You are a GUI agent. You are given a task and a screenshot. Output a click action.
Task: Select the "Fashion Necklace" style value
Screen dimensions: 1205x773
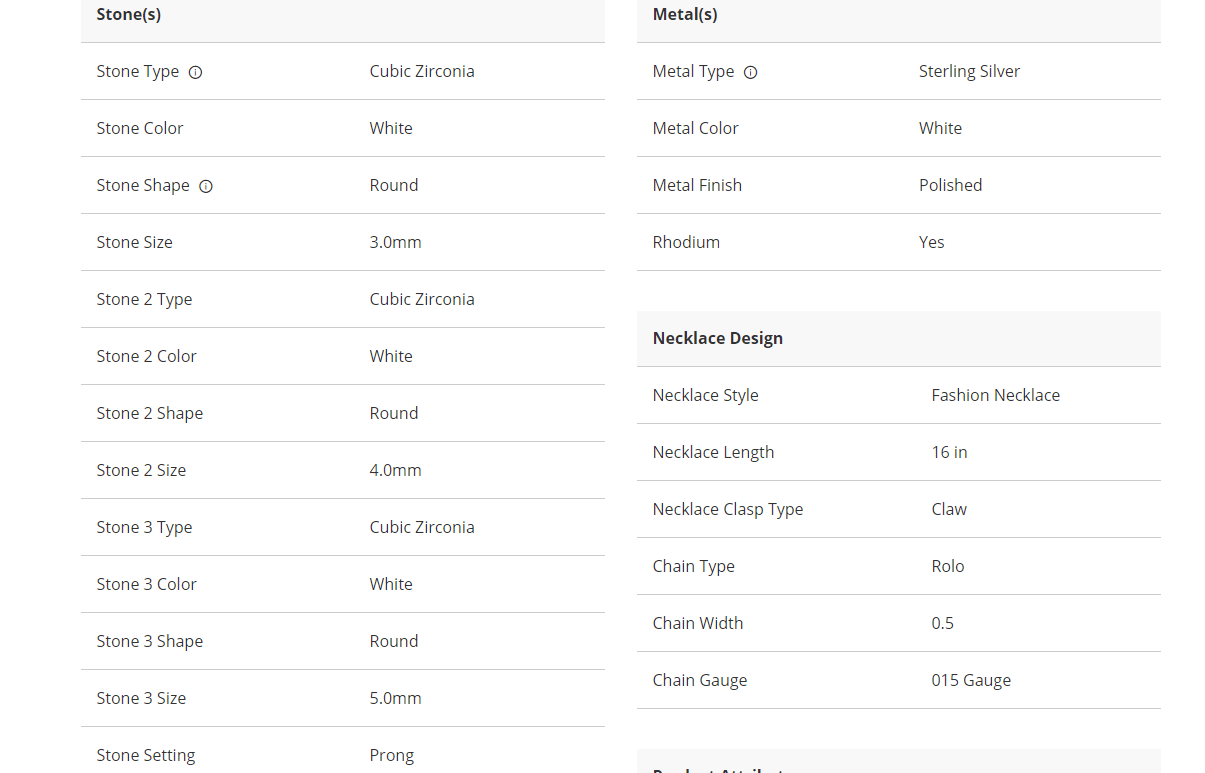point(995,395)
